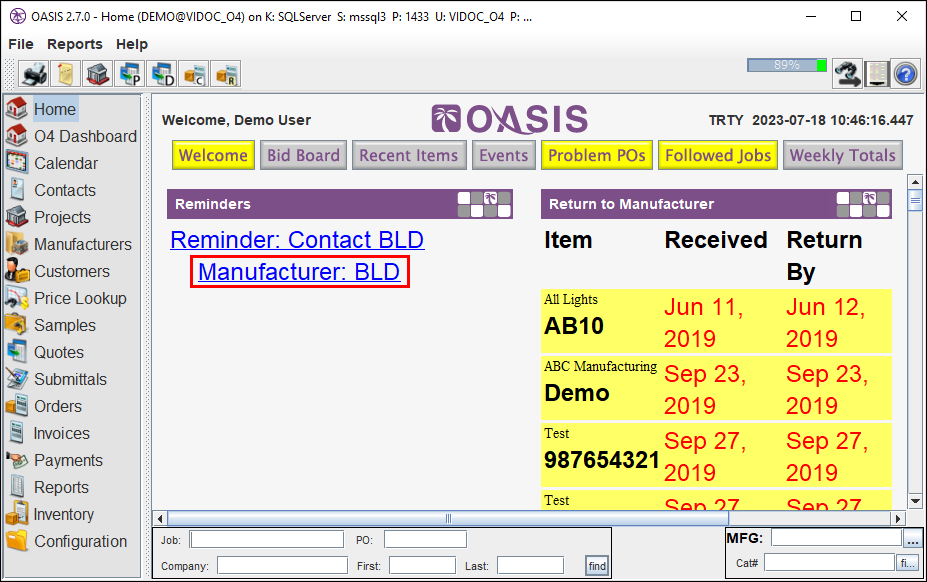Click the vertical scrollbar up arrow

pos(915,182)
